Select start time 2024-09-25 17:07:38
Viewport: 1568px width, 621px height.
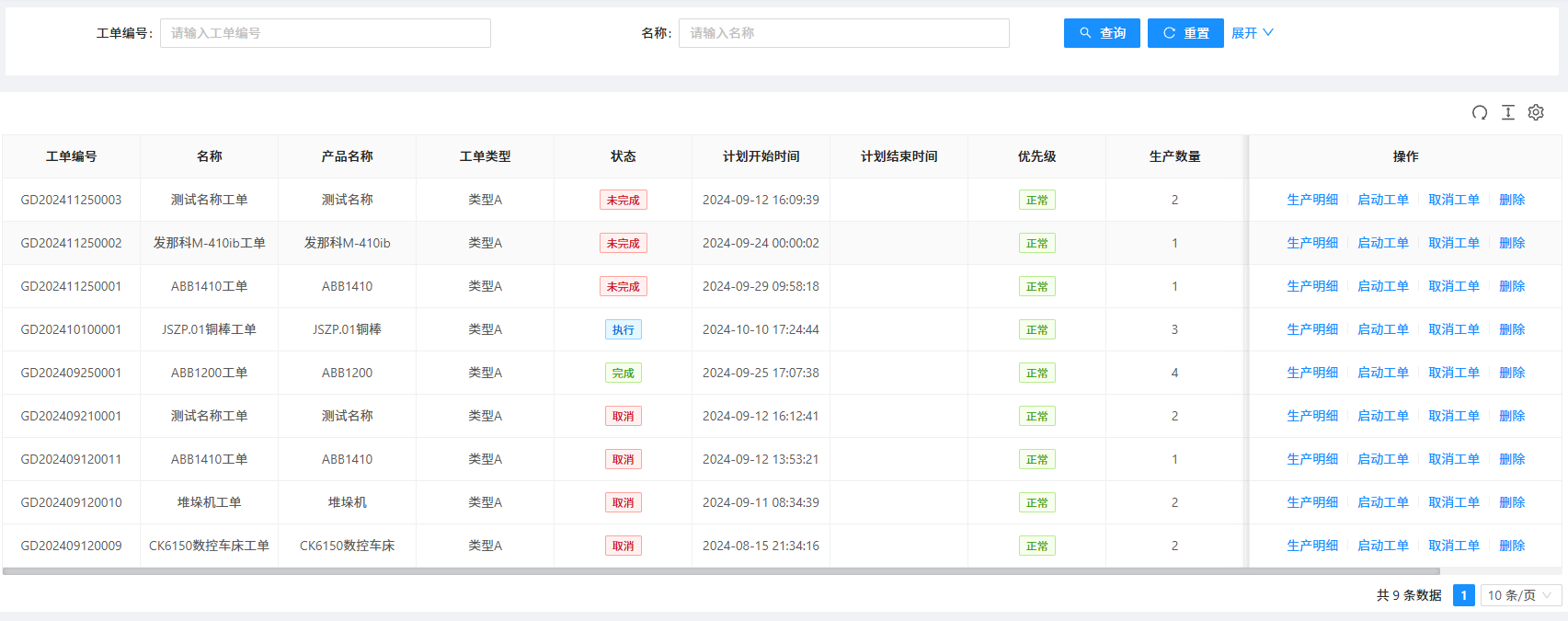point(761,373)
